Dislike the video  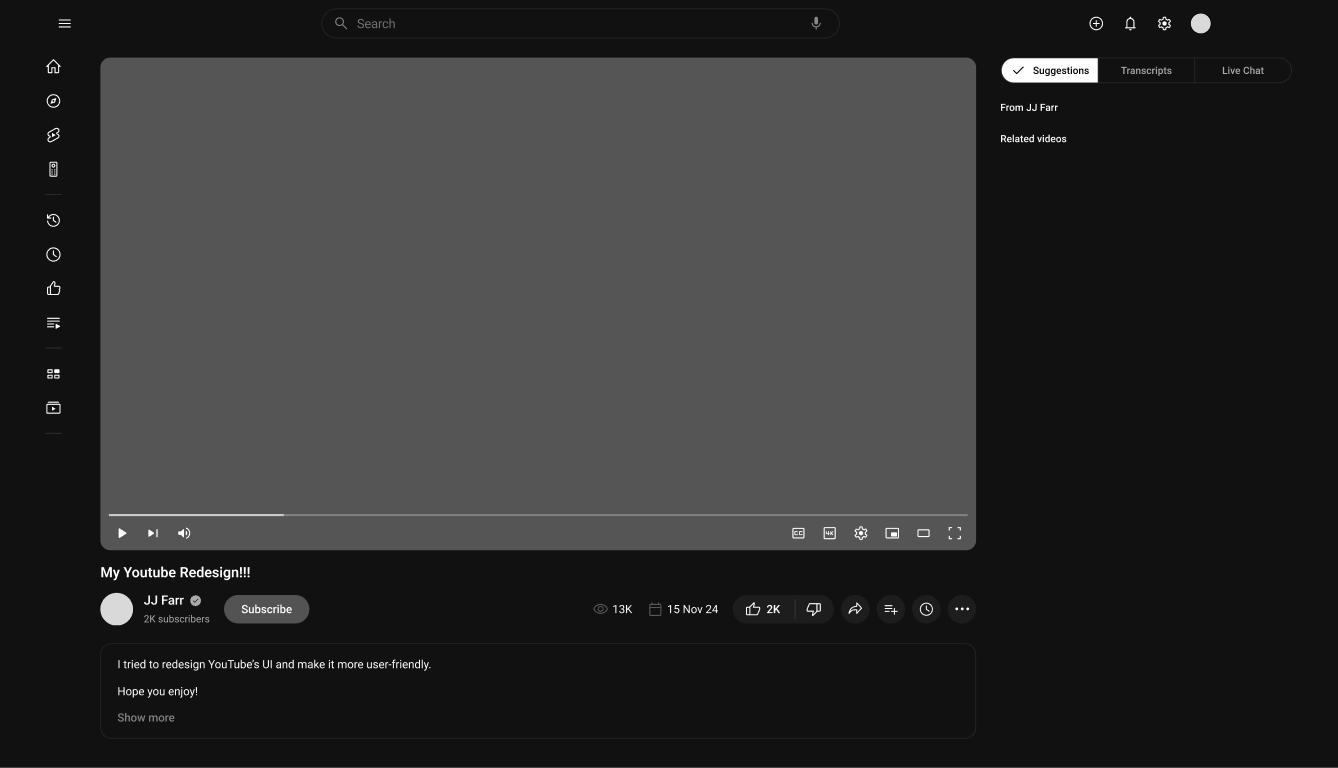[814, 609]
